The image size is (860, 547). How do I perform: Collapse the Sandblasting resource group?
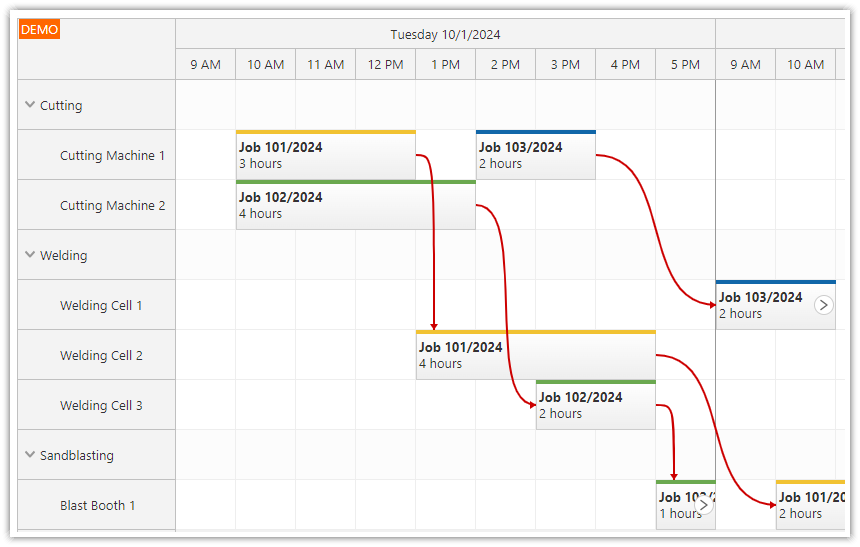click(x=30, y=455)
